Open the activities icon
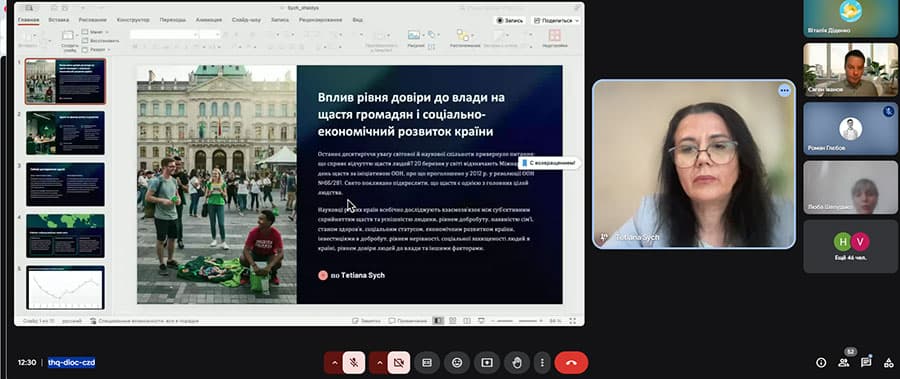The width and height of the screenshot is (900, 379). (x=889, y=362)
